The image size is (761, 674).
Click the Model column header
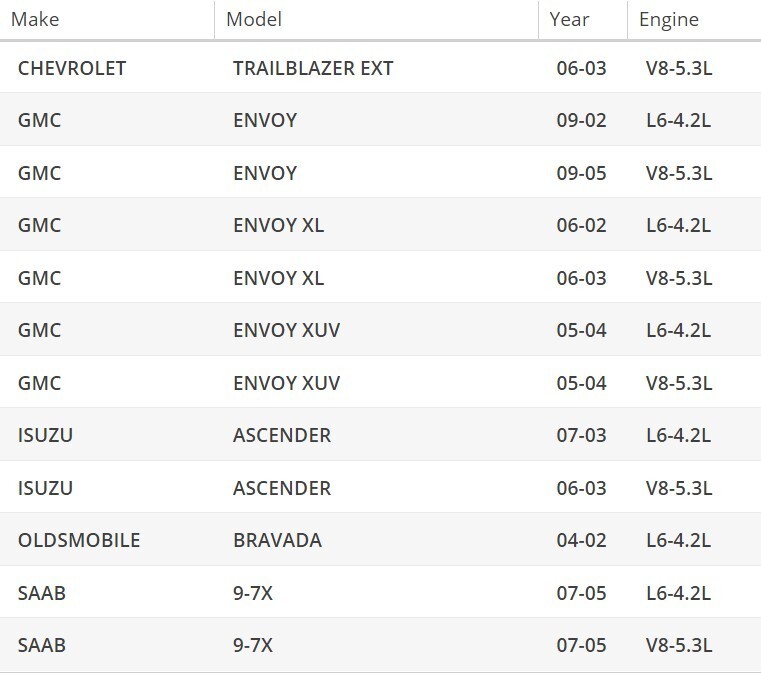(x=254, y=20)
